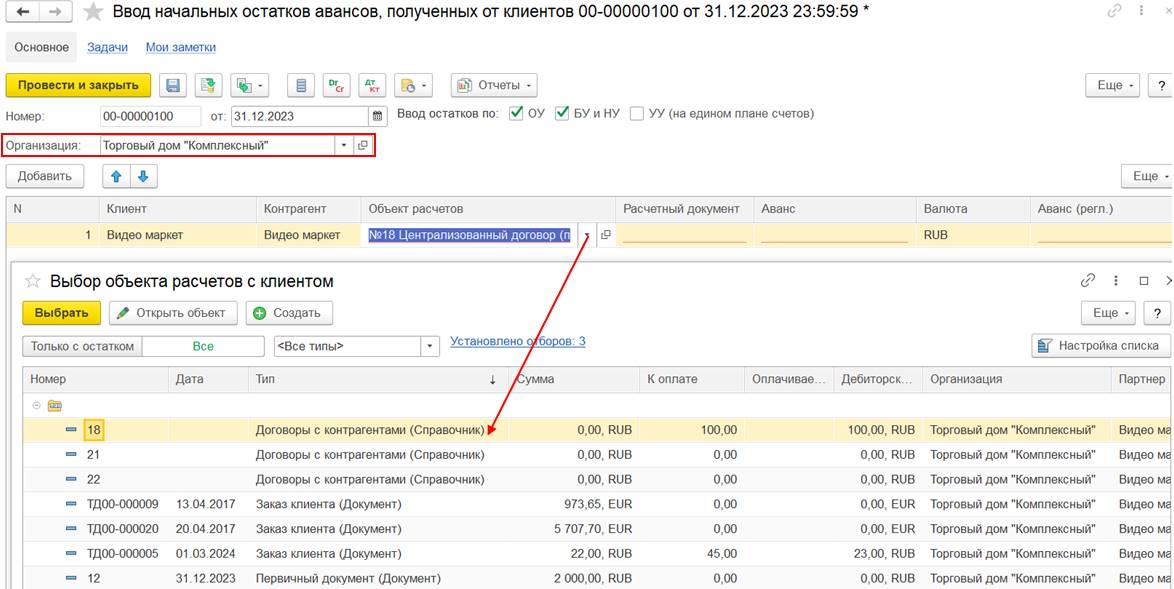Expand the Объект расчетов cell dropdown
Viewport: 1174px width, 589px height.
pyautogui.click(x=587, y=235)
